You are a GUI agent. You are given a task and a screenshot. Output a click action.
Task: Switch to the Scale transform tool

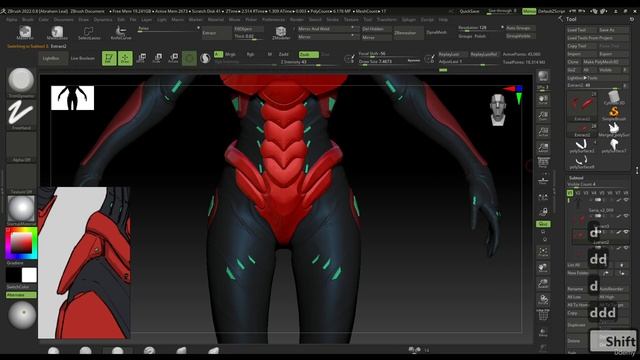coord(157,58)
